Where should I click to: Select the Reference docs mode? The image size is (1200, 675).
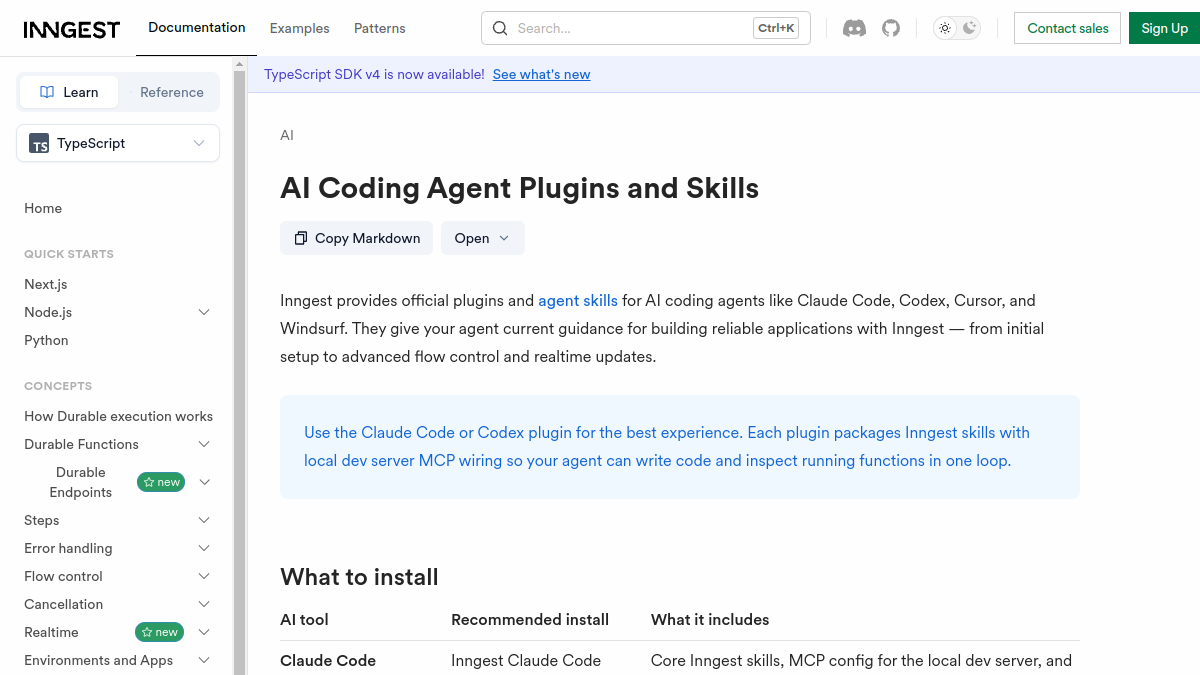pos(169,92)
